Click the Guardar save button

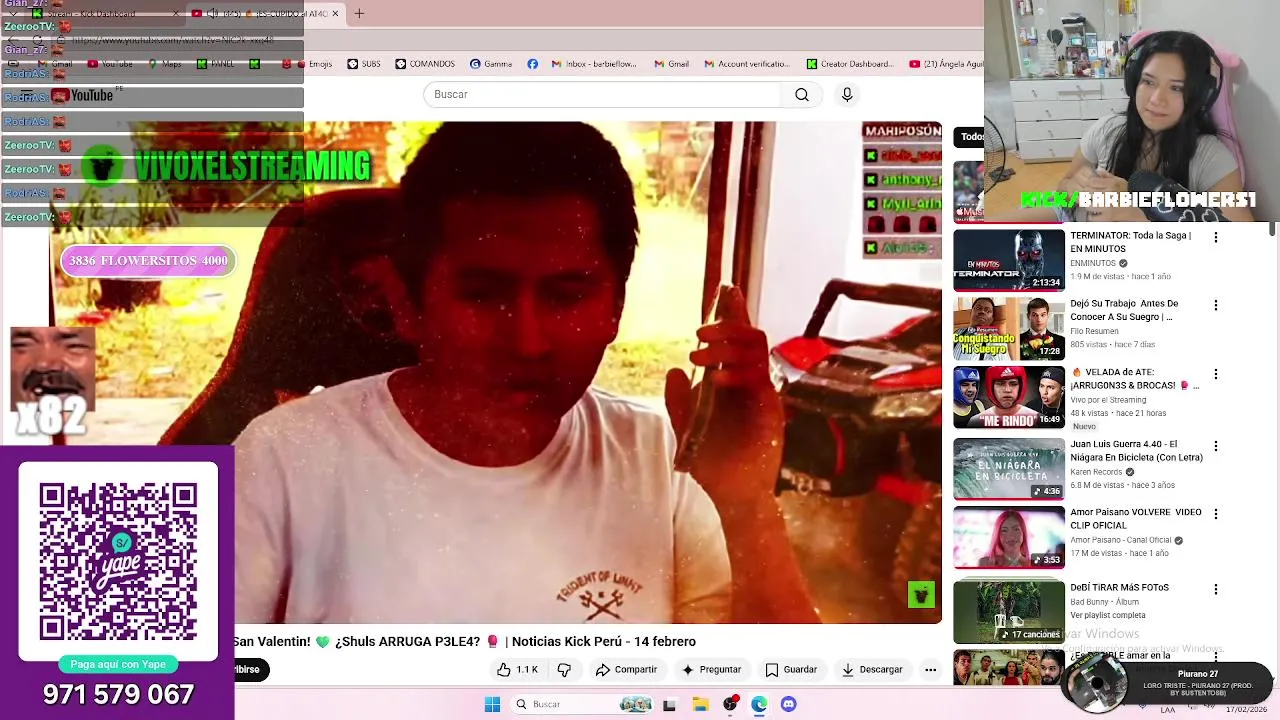[x=791, y=669]
